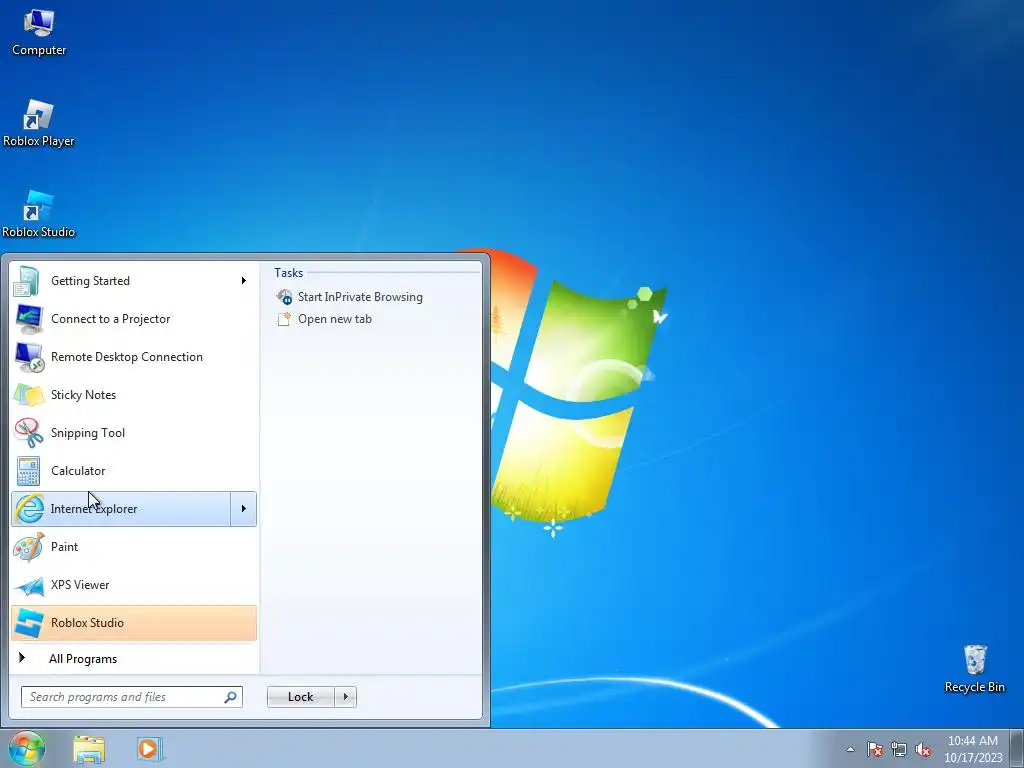Show hidden icons in system tray
1024x768 pixels.
[x=850, y=749]
